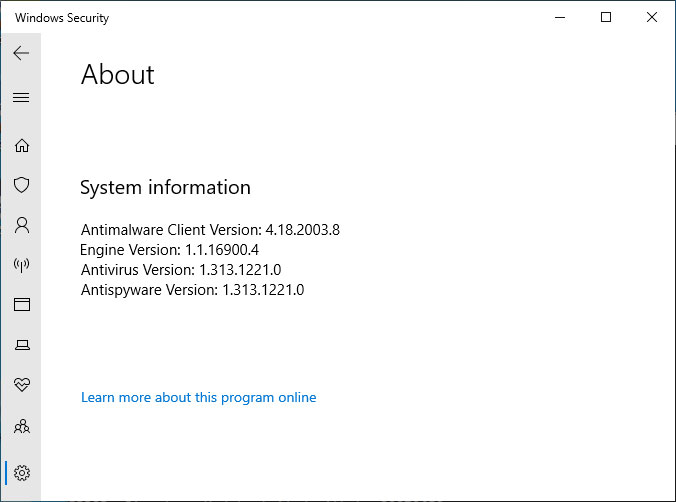Click the Windows Security window title
The height and width of the screenshot is (502, 676).
(62, 18)
